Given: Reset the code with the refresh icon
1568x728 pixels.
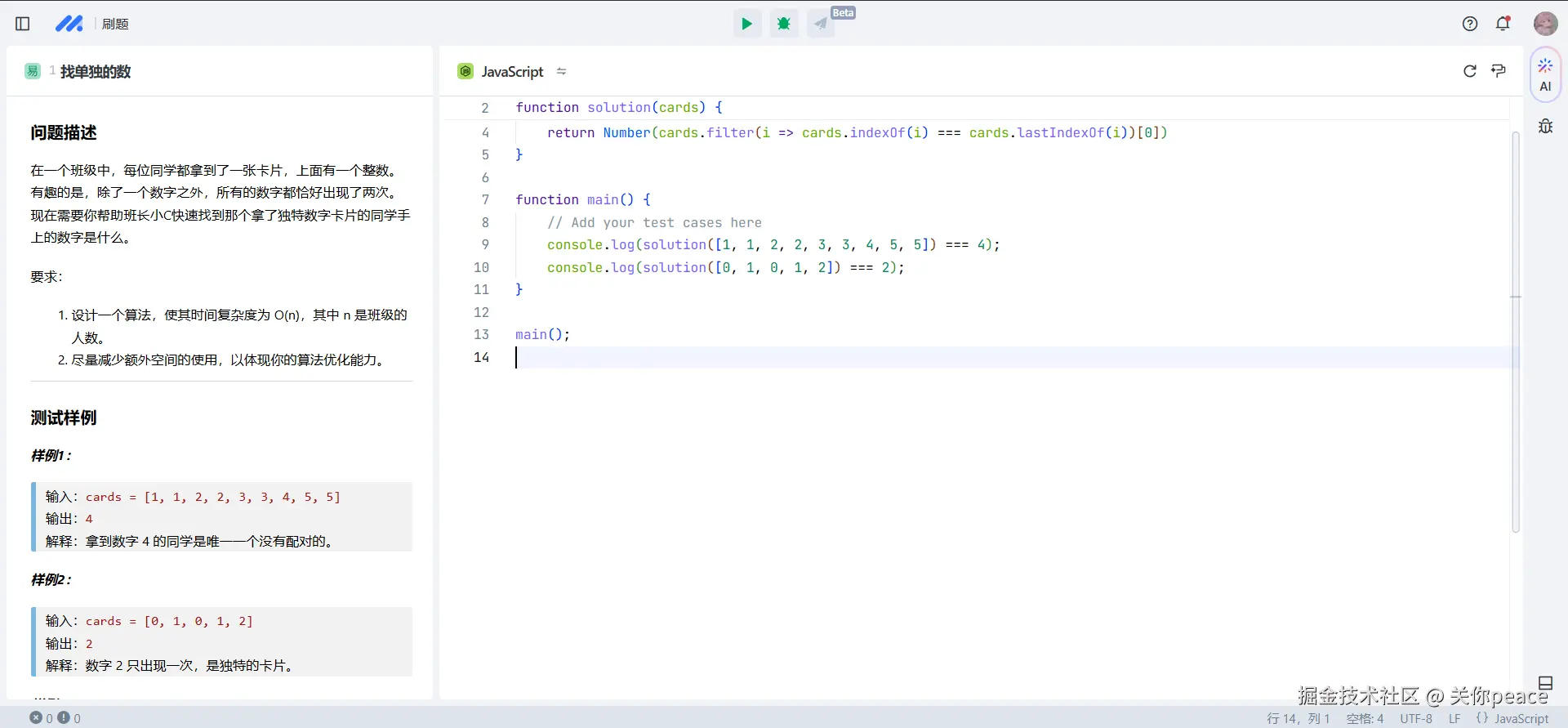Looking at the screenshot, I should click(1470, 71).
